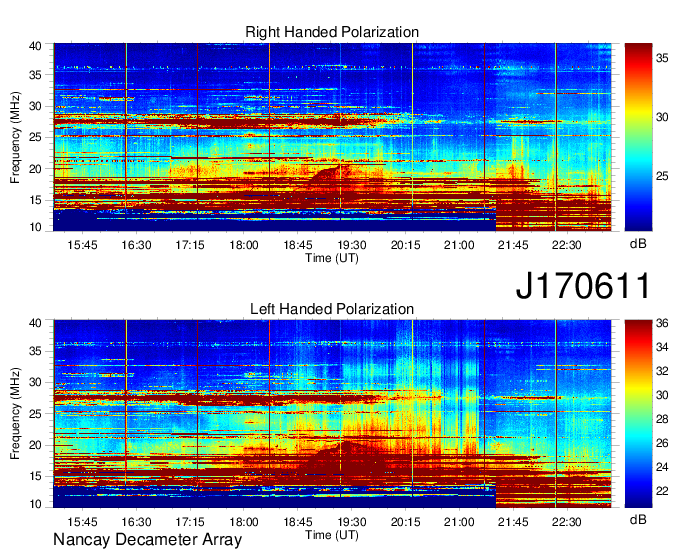Click the 18:00 time tick on top plot
The width and height of the screenshot is (680, 552).
[244, 245]
